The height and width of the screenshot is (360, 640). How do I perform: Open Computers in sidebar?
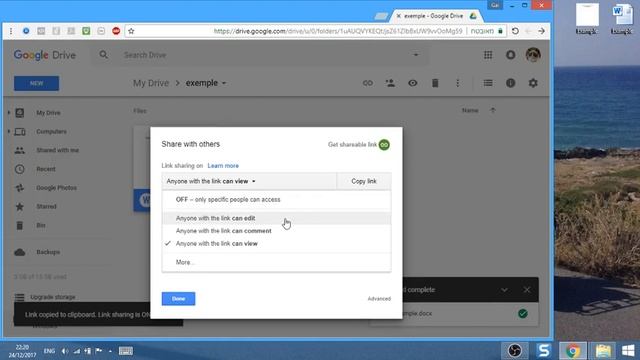(51, 131)
